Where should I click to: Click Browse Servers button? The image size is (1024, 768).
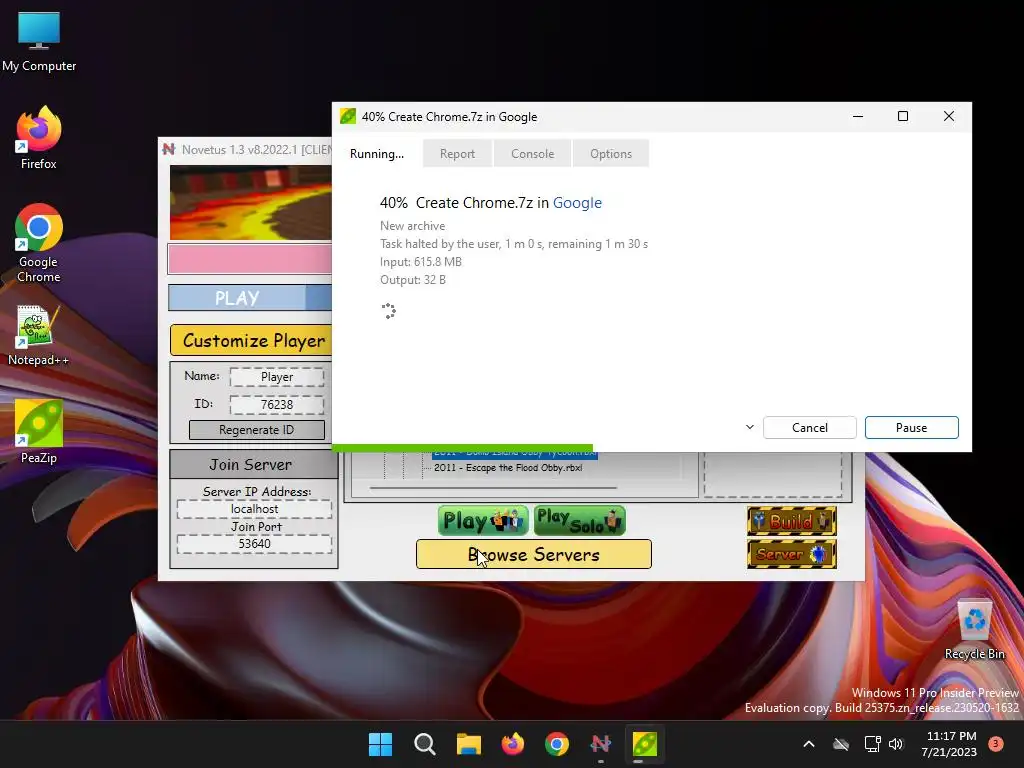tap(534, 554)
